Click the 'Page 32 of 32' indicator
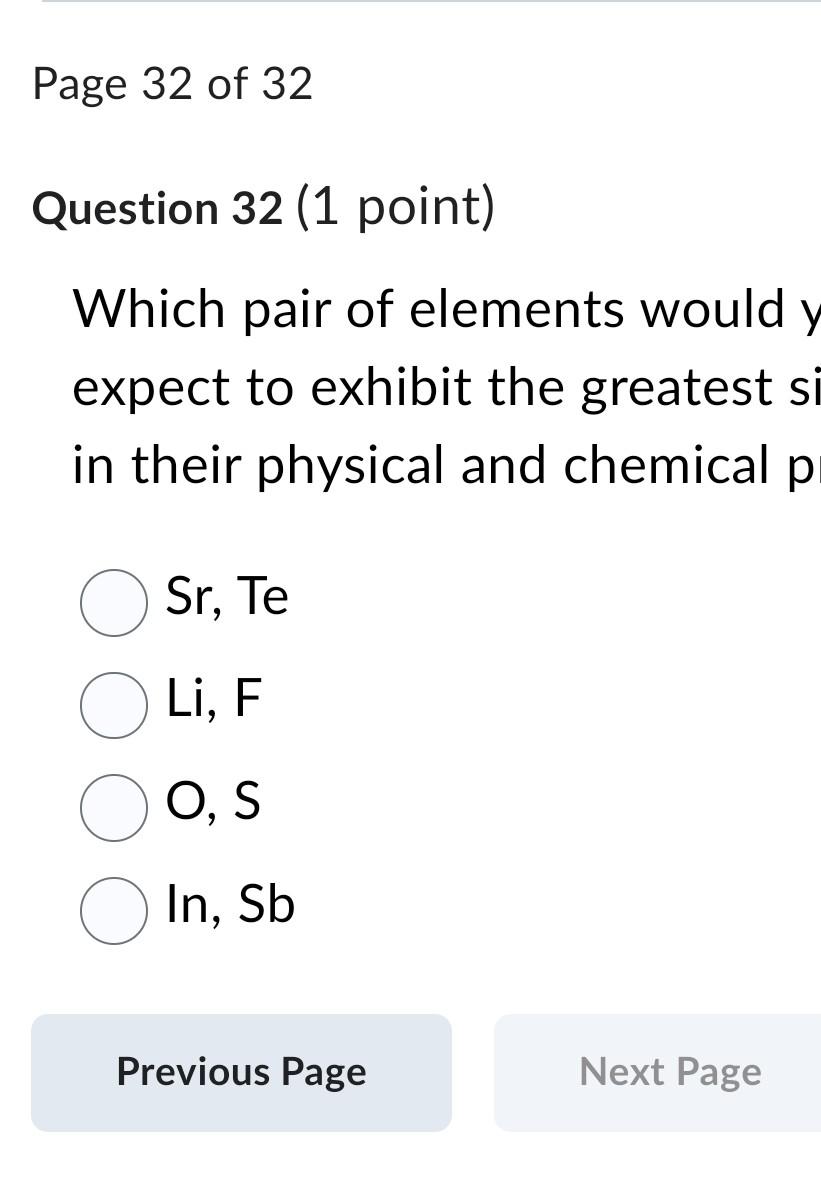 [x=172, y=84]
